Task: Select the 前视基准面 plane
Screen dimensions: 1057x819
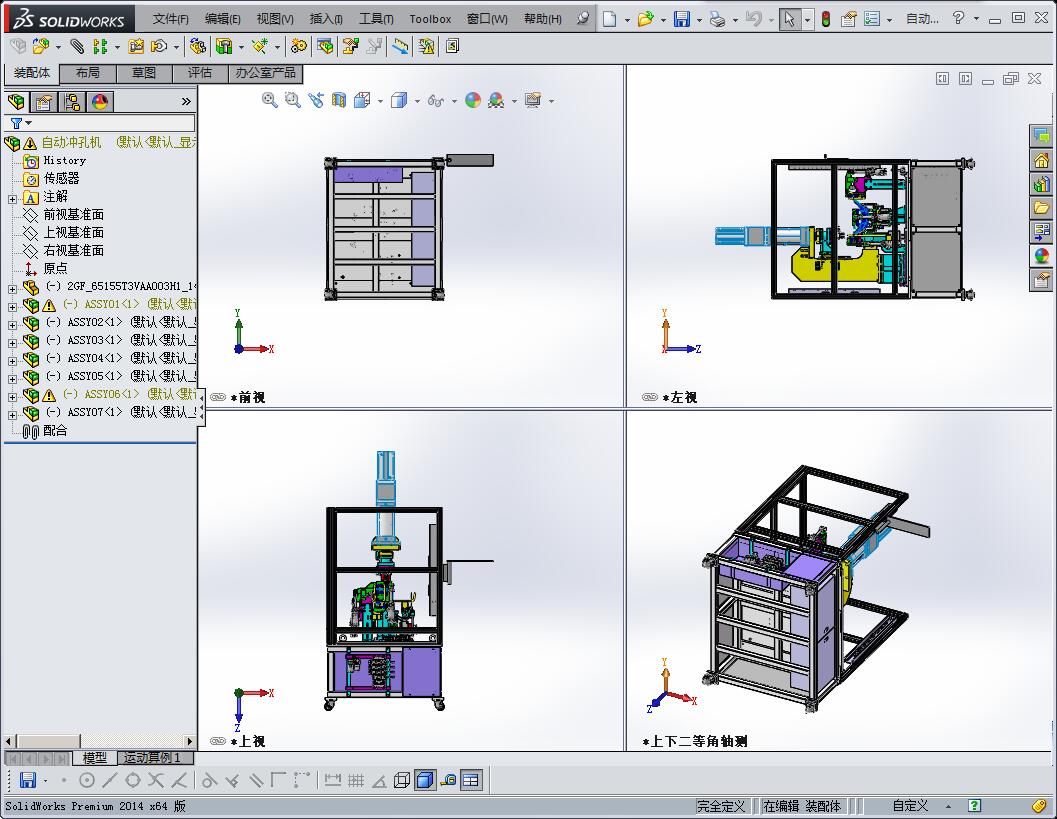Action: [63, 214]
